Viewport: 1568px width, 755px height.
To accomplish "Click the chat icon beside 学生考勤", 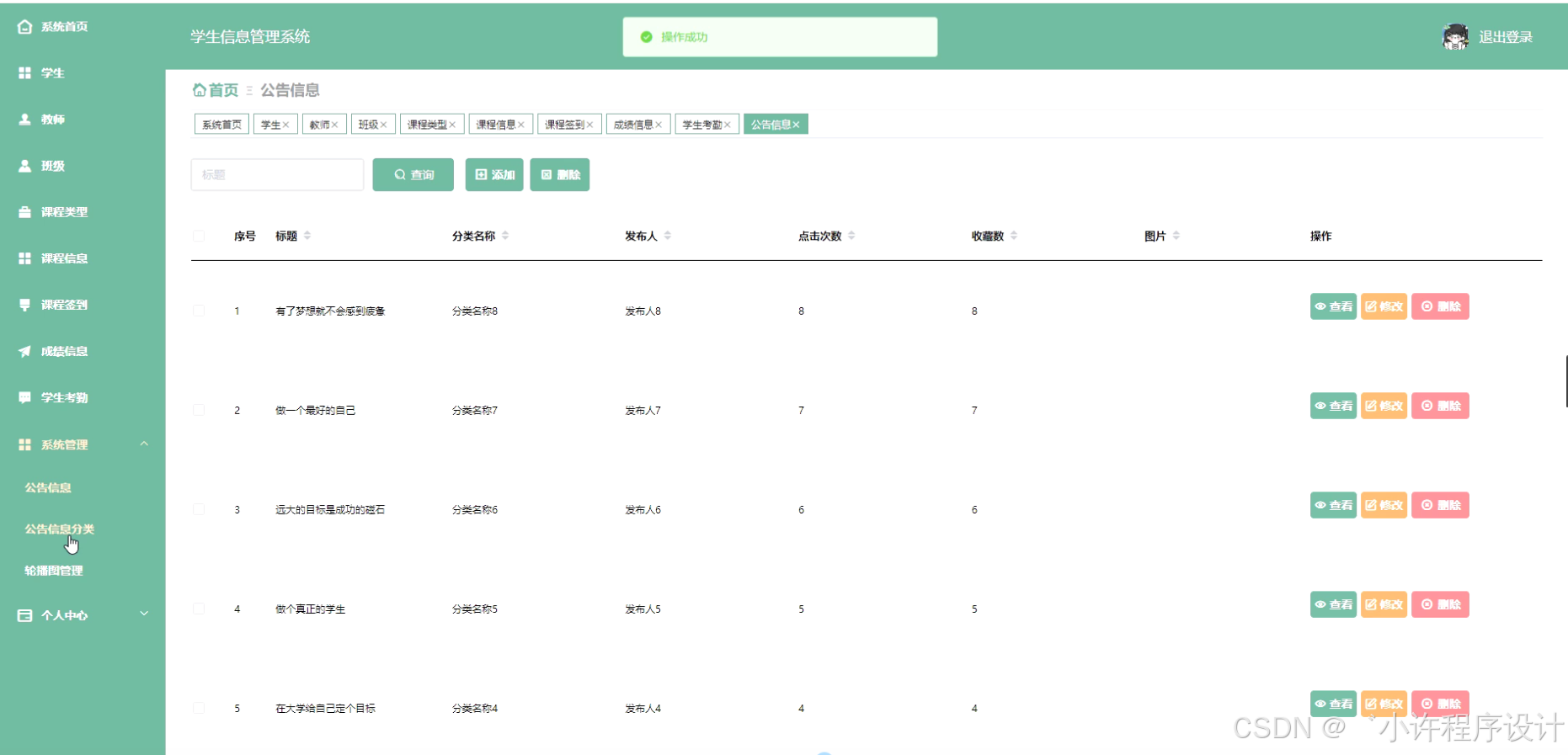I will coord(24,397).
